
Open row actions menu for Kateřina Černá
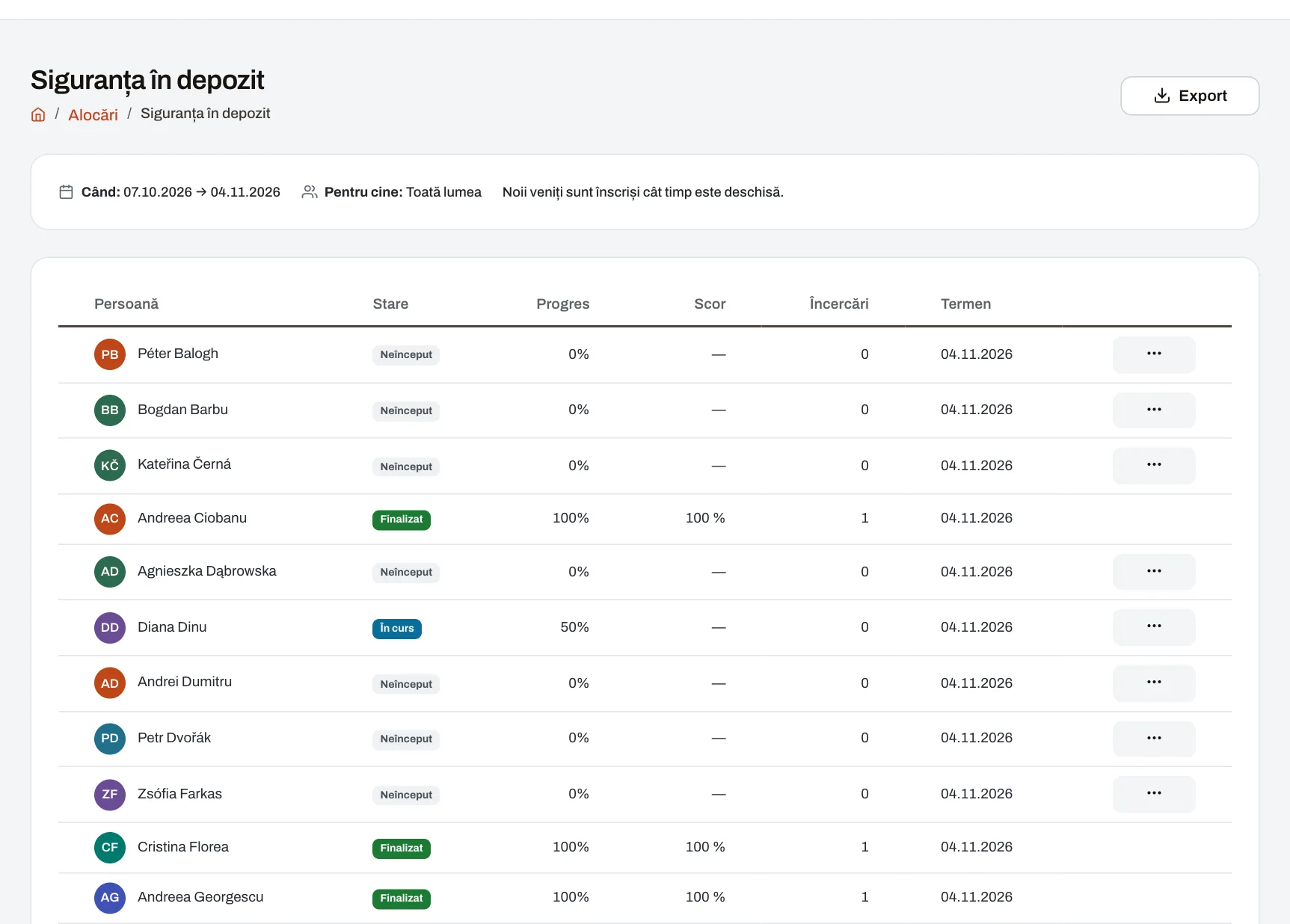1154,466
